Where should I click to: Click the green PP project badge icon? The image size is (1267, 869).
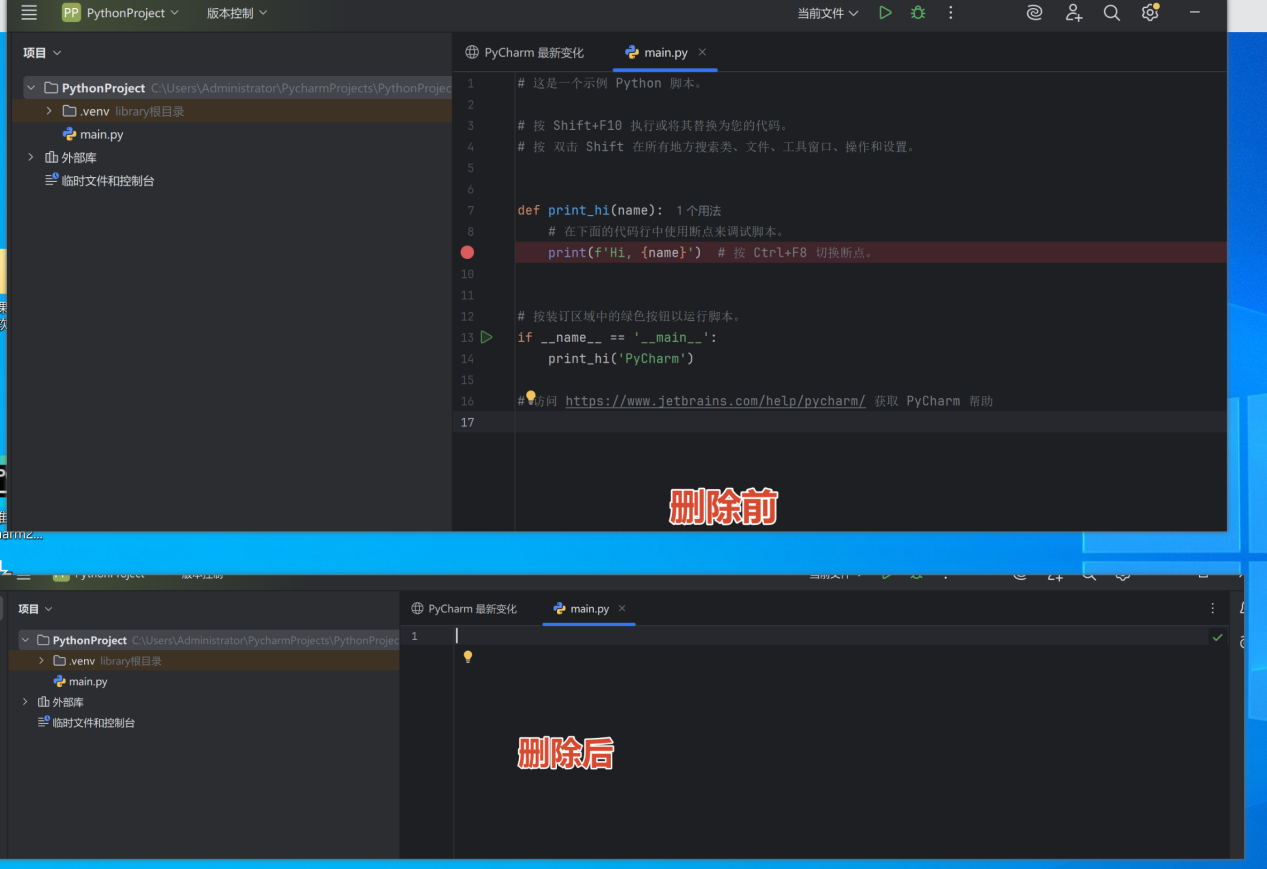71,13
